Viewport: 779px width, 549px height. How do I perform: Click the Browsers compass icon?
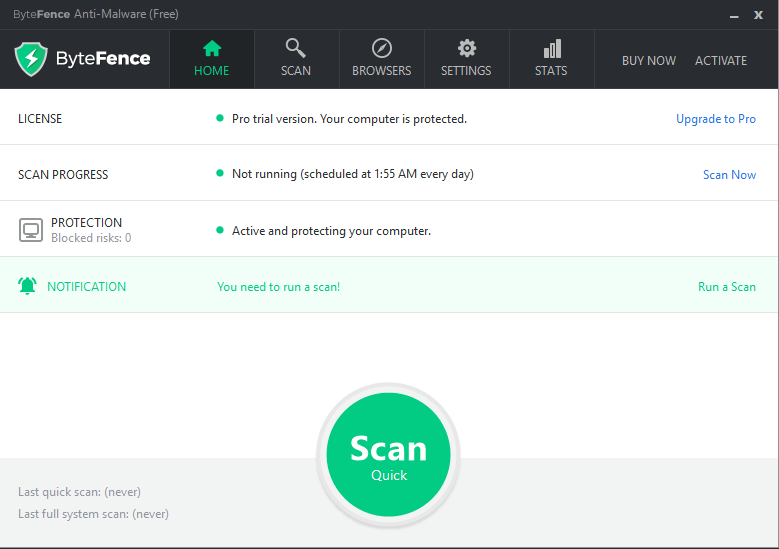pyautogui.click(x=382, y=48)
